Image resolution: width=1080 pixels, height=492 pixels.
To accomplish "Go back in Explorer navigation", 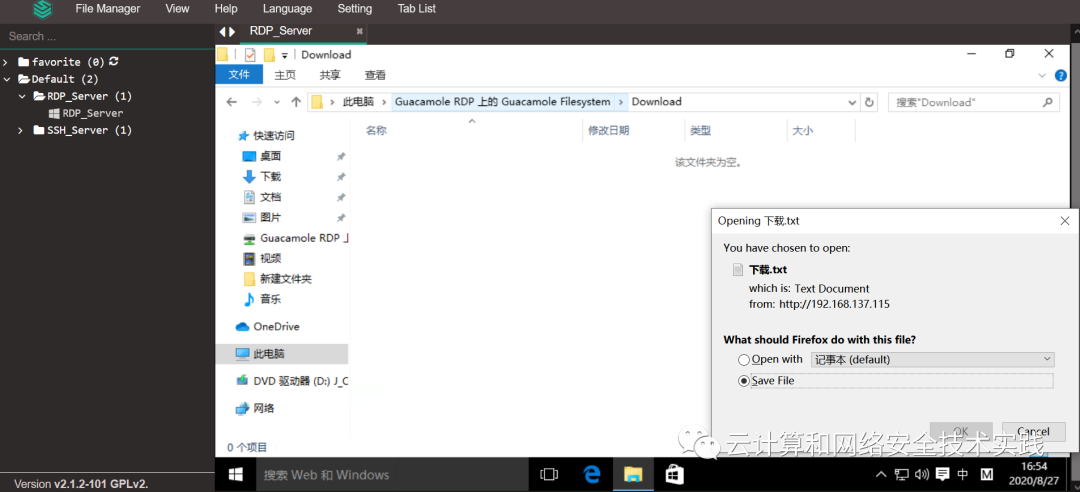I will point(232,102).
